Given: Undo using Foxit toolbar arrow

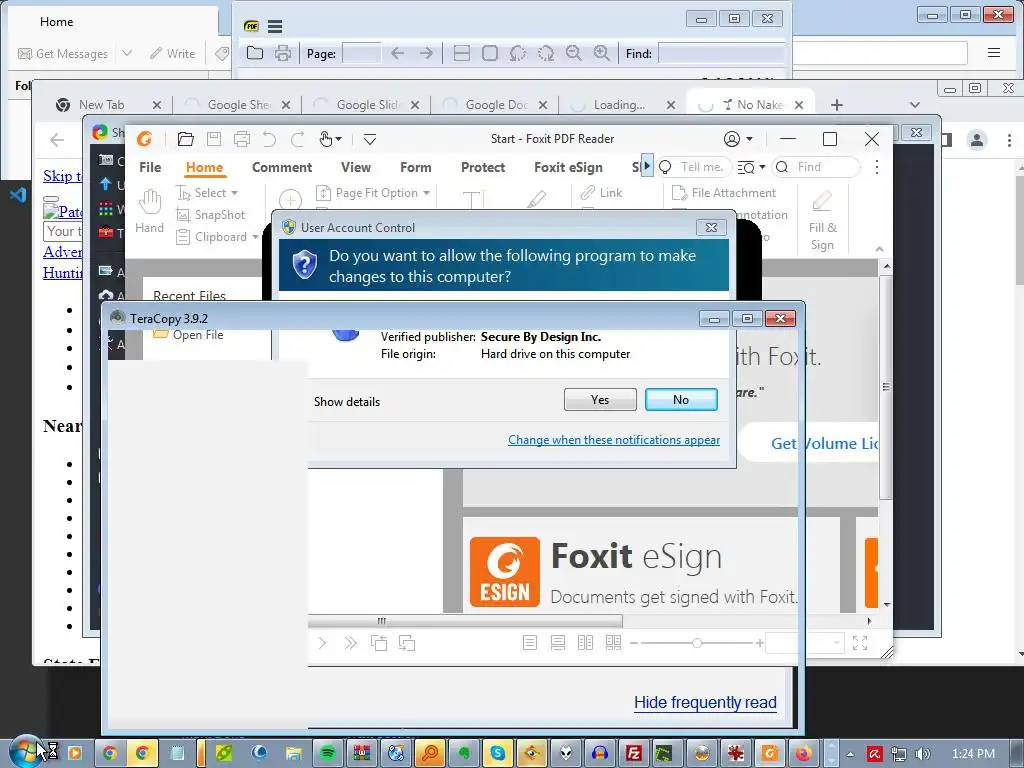Looking at the screenshot, I should pos(269,139).
